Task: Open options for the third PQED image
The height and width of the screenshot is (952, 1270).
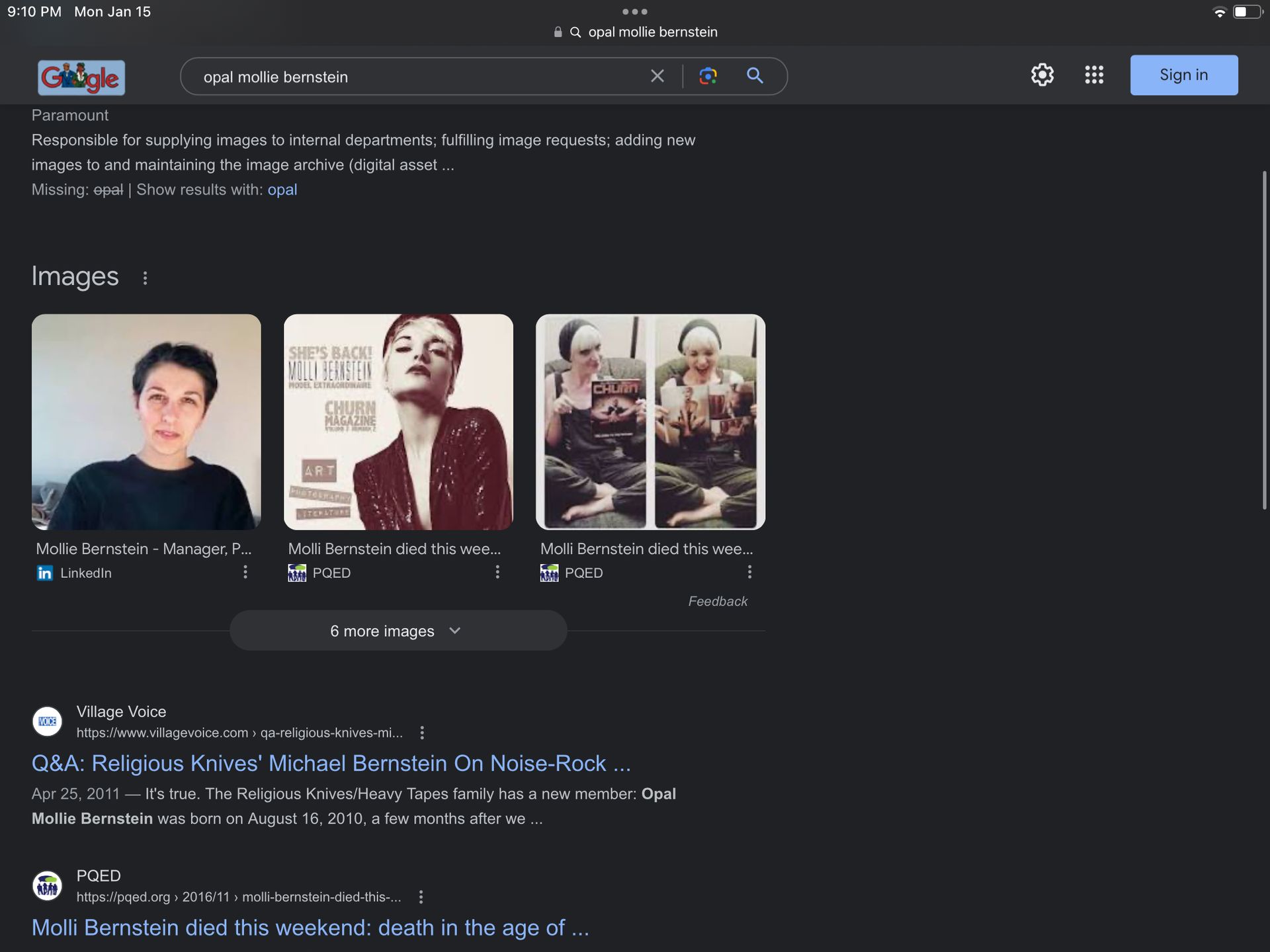Action: 749,572
